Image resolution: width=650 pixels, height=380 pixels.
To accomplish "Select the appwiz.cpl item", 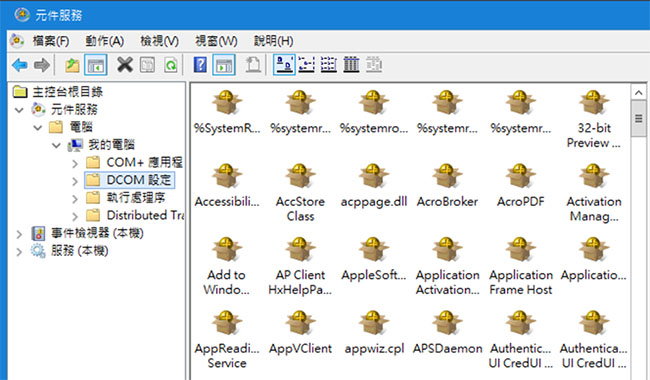I will [x=374, y=332].
